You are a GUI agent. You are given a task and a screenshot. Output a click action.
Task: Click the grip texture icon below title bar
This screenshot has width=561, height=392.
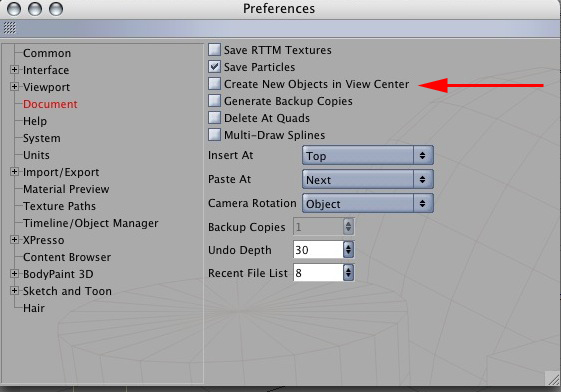(10, 28)
